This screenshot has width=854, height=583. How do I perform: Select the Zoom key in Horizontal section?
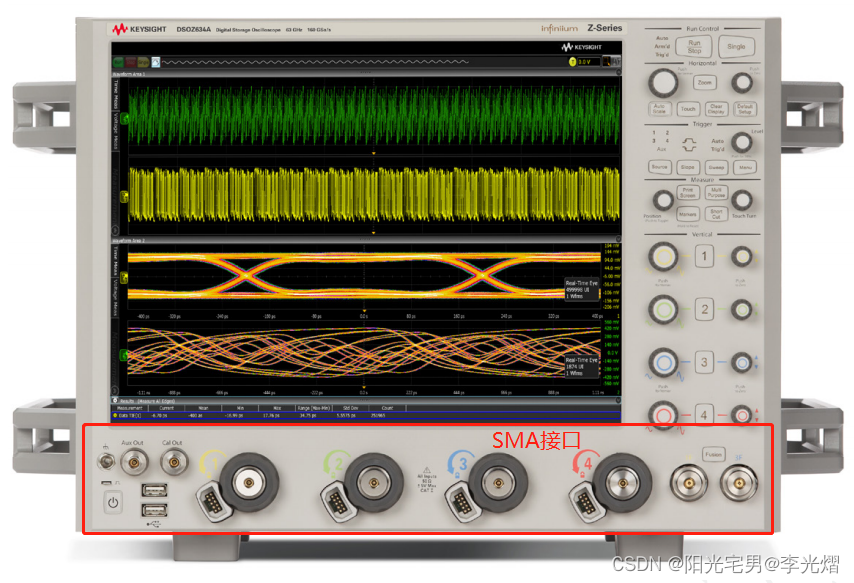pyautogui.click(x=704, y=83)
